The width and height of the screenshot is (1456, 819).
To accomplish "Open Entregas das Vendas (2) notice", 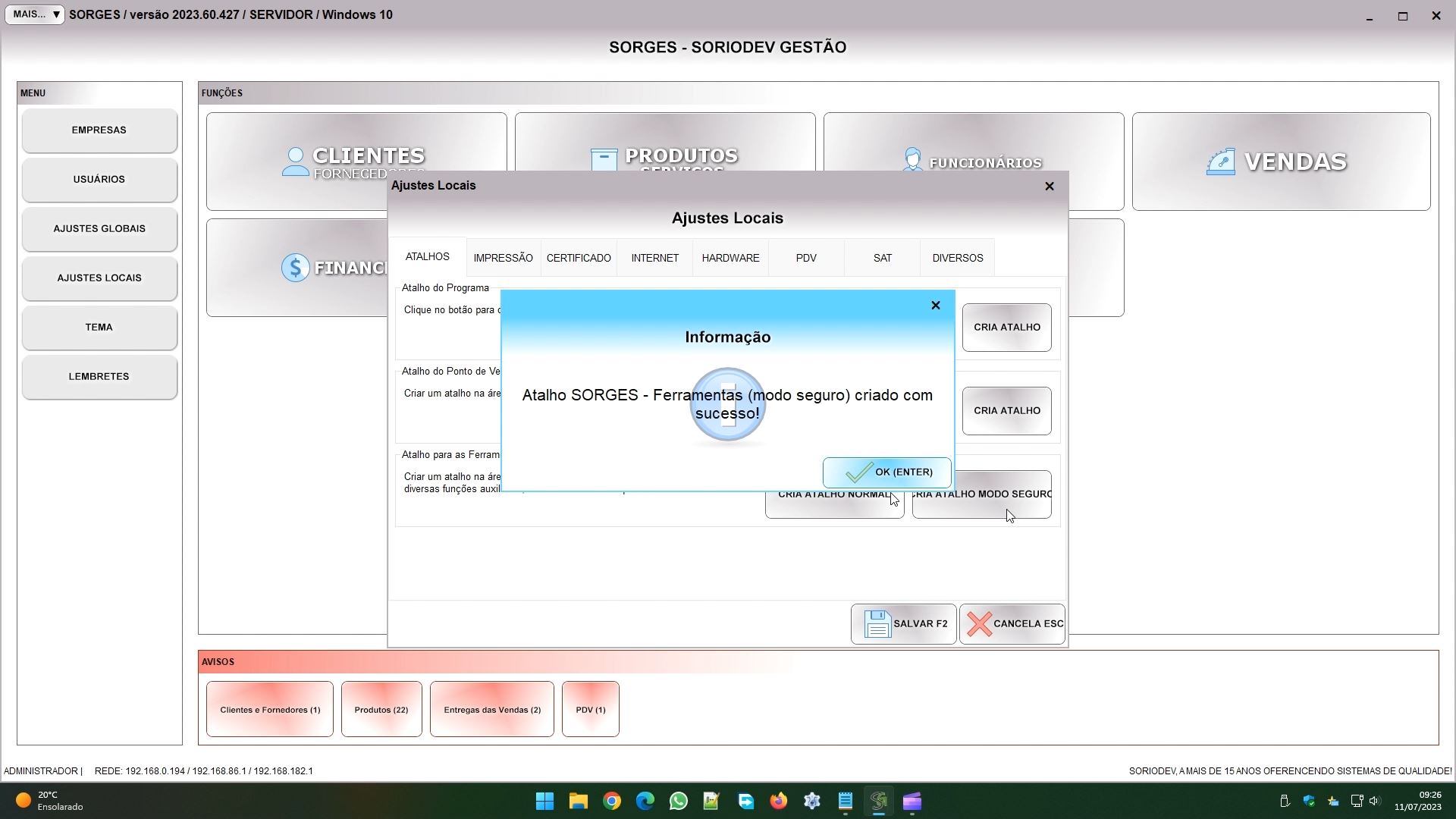I will click(492, 709).
